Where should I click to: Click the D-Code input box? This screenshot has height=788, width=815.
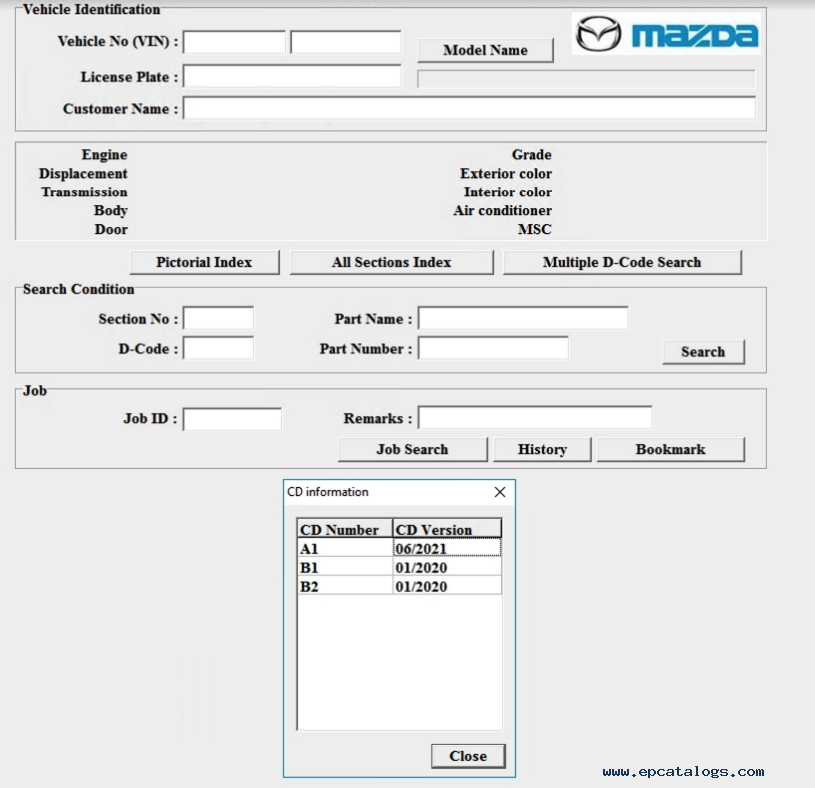pyautogui.click(x=218, y=348)
